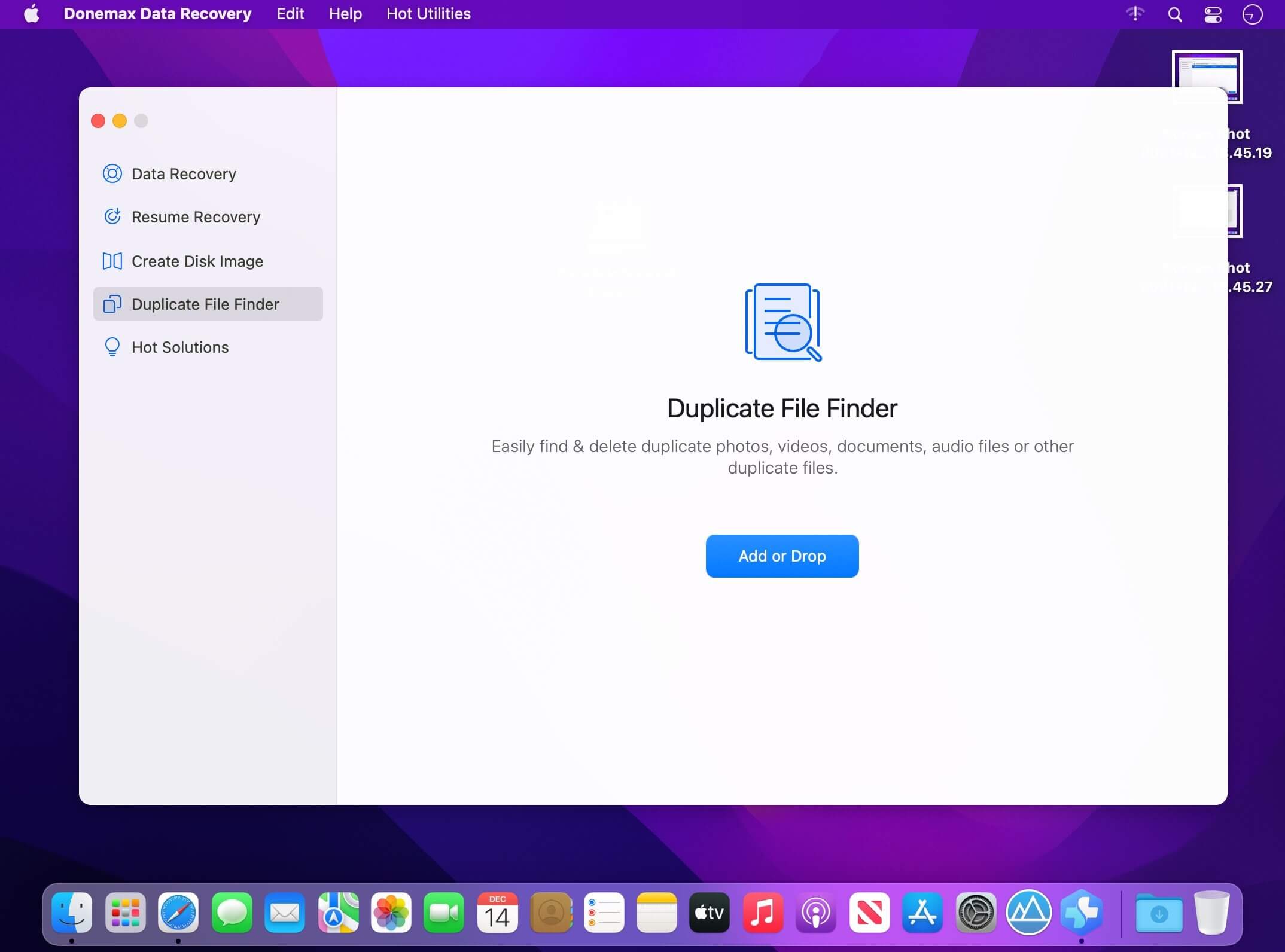Click the Duplicate File Finder copy icon
1285x952 pixels.
(112, 304)
